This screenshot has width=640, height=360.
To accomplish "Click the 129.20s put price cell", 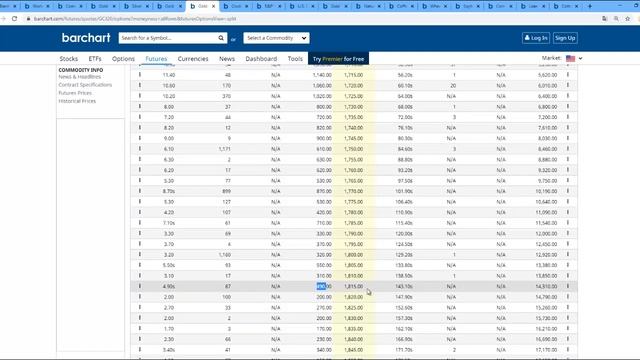I will pyautogui.click(x=404, y=254).
